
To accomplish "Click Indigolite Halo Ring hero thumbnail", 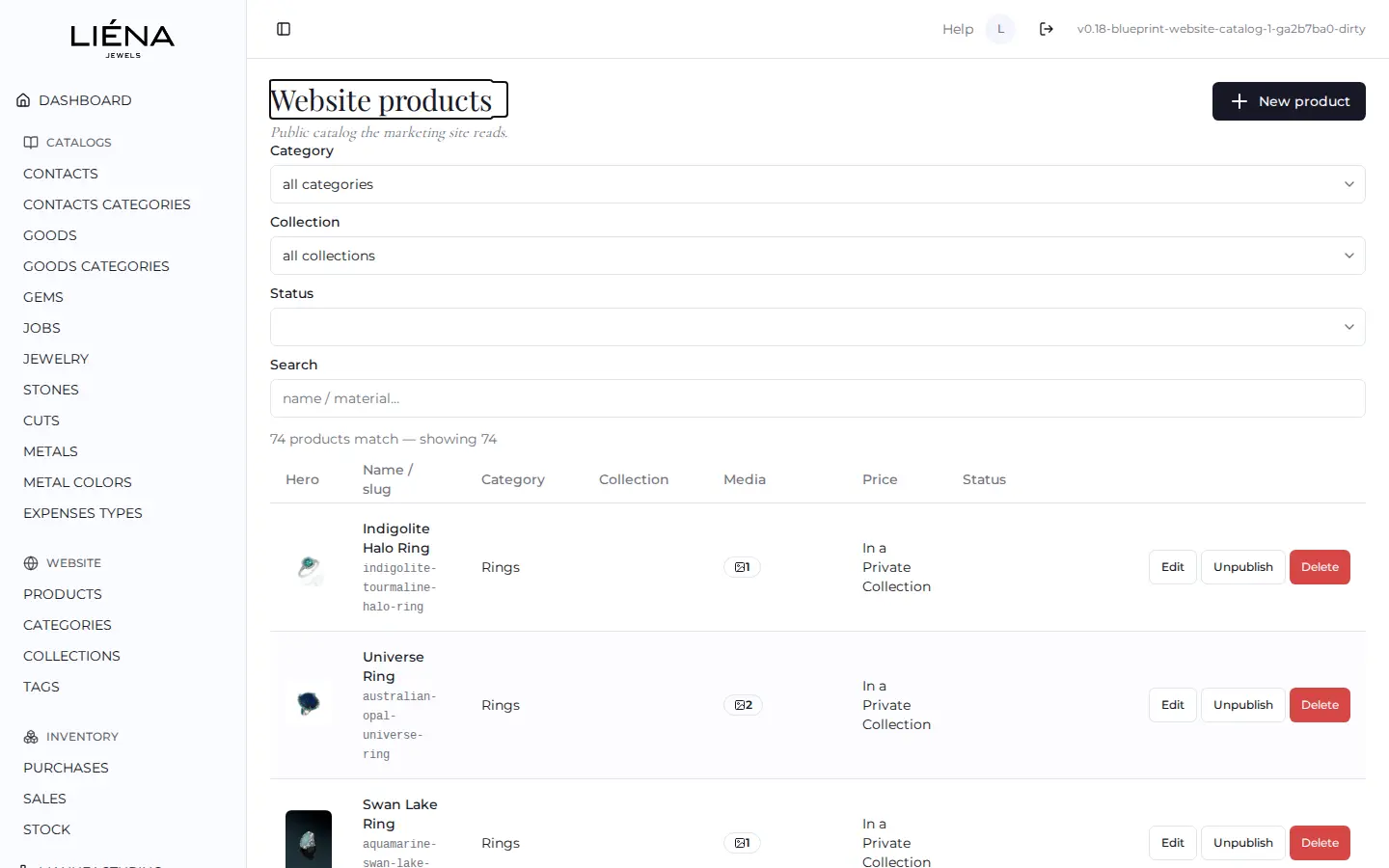I will pyautogui.click(x=309, y=567).
